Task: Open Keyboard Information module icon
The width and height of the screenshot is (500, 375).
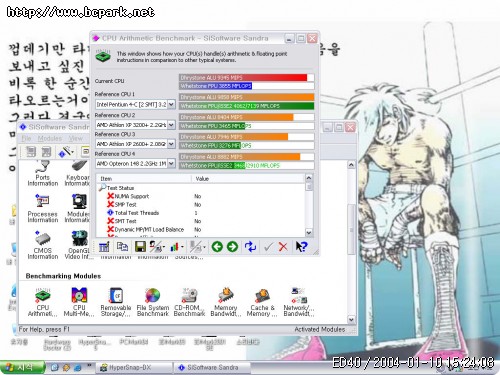Action: [x=77, y=173]
